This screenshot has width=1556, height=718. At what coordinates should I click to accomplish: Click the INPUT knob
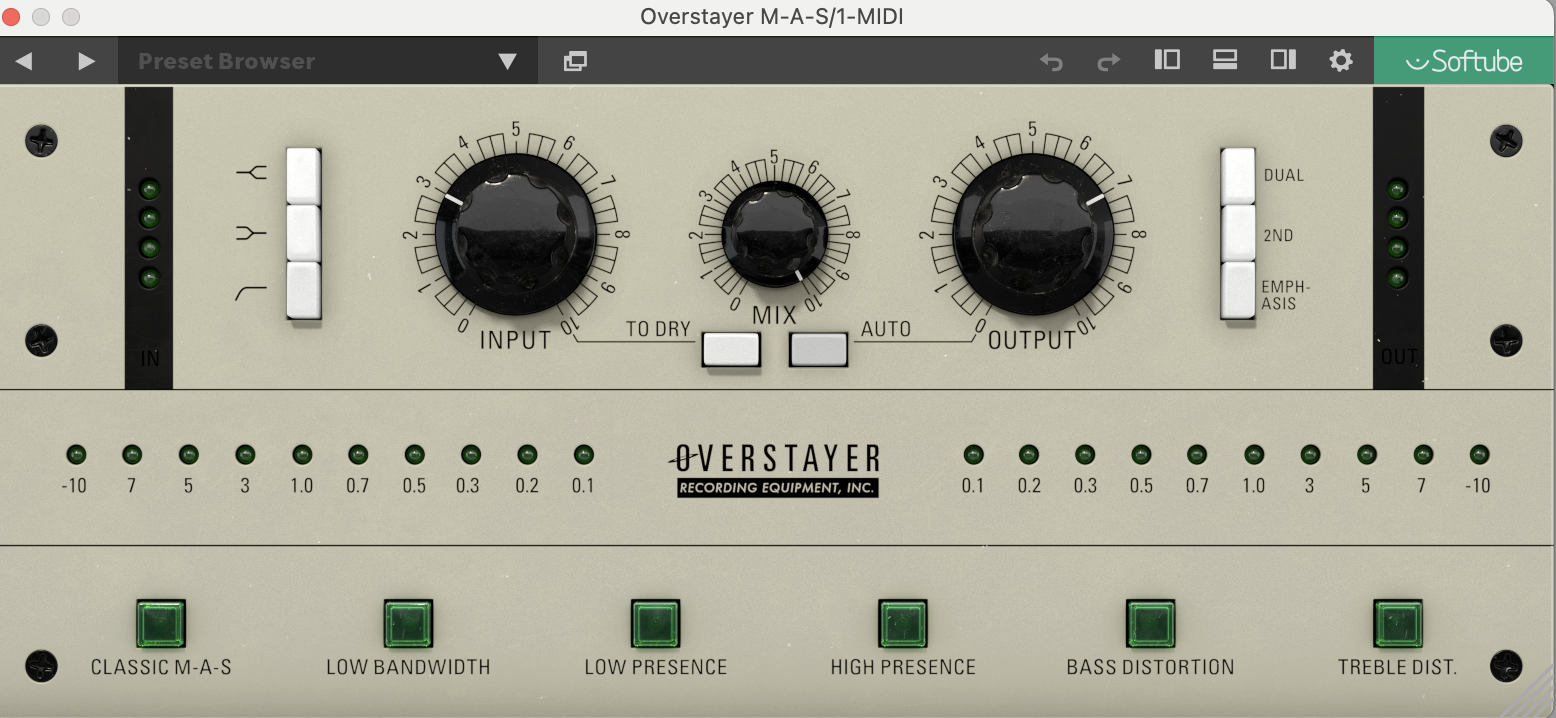[x=515, y=234]
